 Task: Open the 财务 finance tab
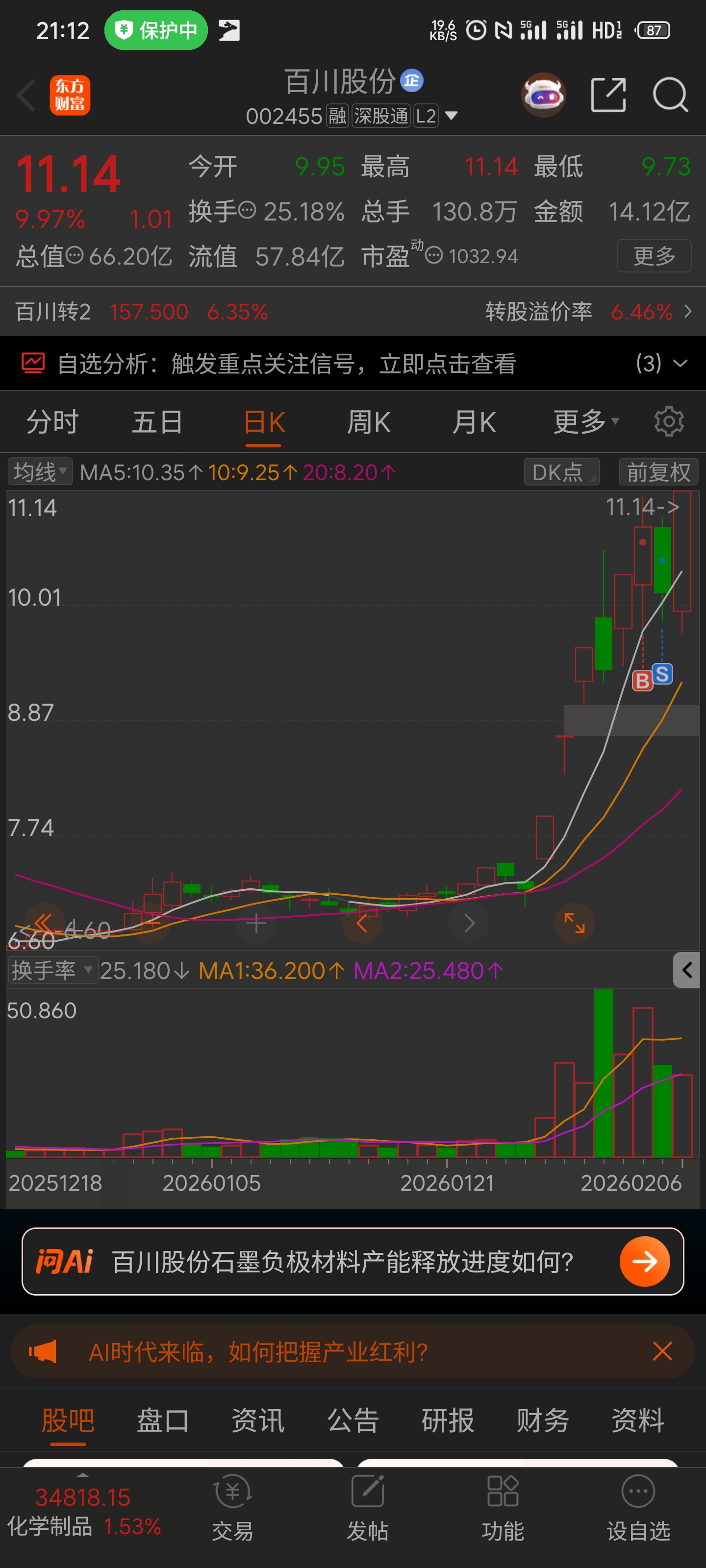click(x=543, y=1420)
